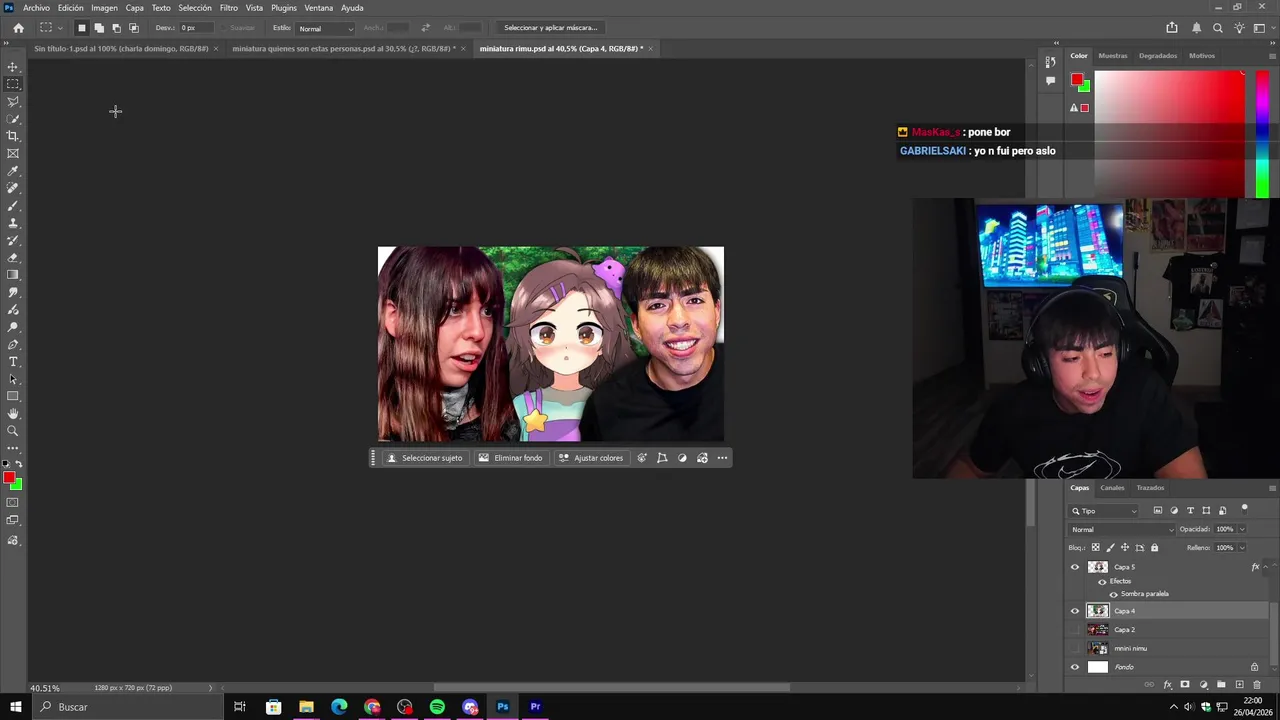This screenshot has width=1280, height=720.
Task: Click Subtract from selection mode icon
Action: (116, 28)
